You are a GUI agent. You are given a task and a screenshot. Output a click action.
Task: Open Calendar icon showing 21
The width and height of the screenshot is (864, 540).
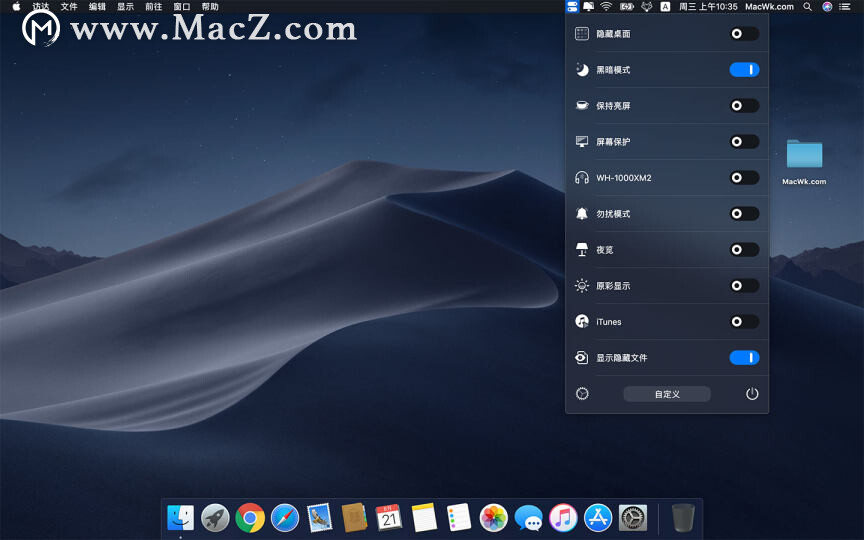(x=389, y=518)
